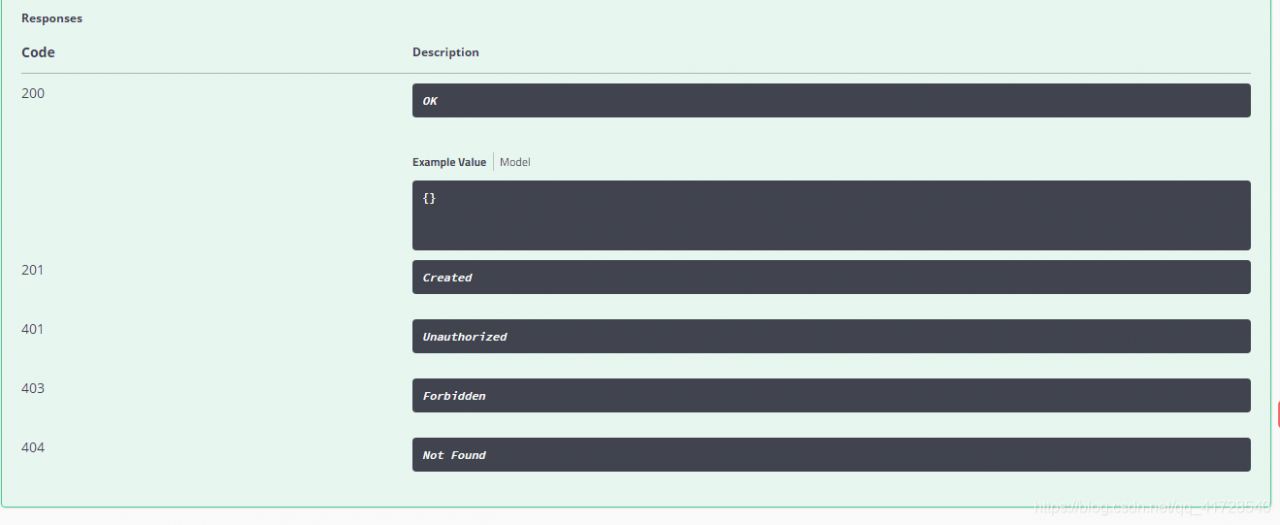The image size is (1280, 525).
Task: Select the Created description box
Action: point(831,277)
